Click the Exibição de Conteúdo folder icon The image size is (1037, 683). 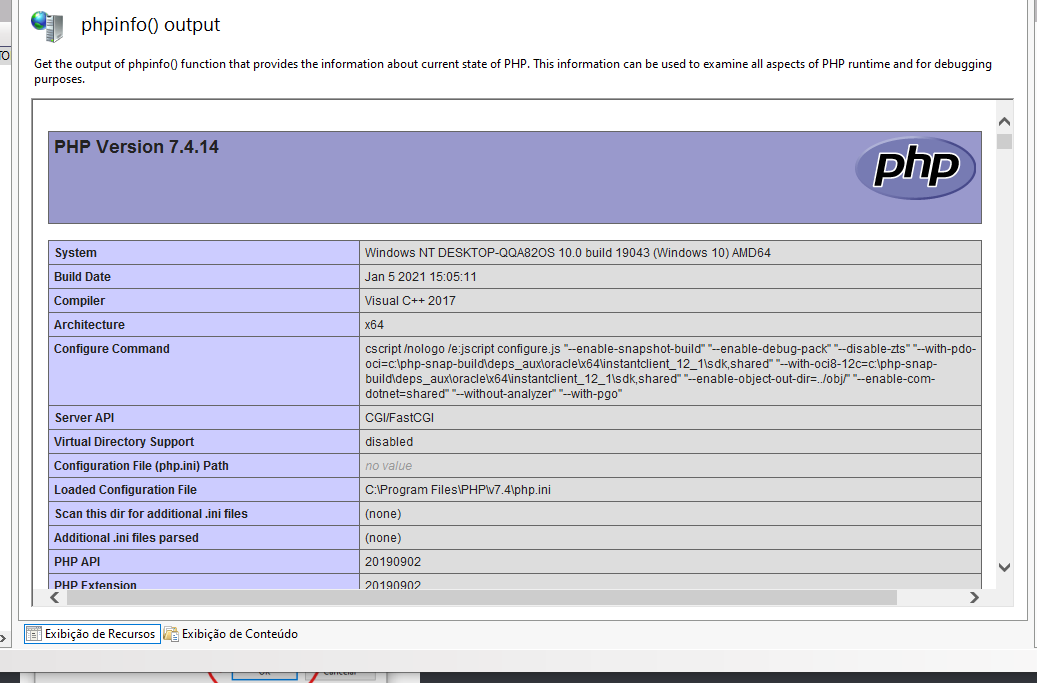171,634
